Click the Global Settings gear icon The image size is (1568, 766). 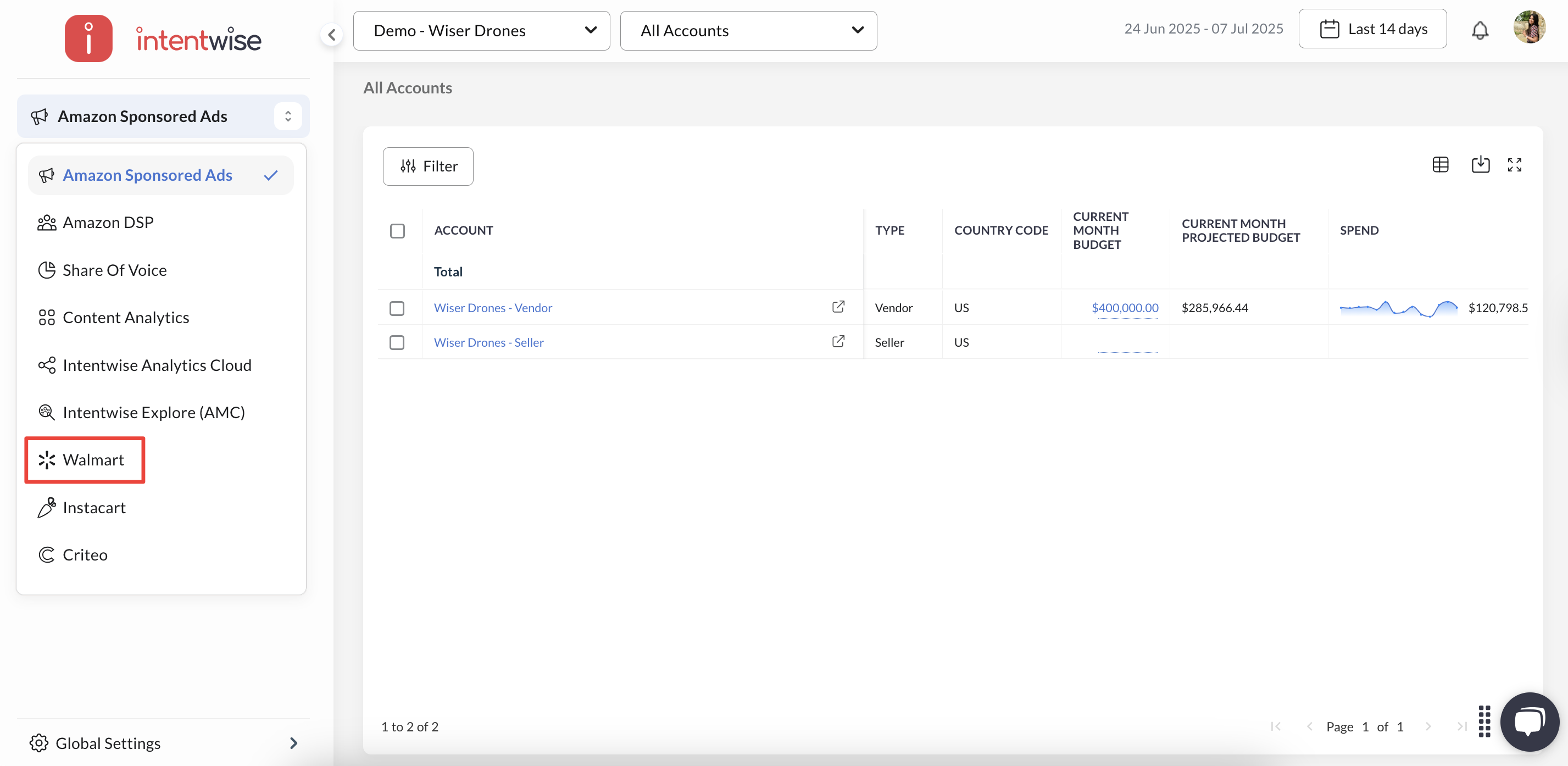point(39,743)
